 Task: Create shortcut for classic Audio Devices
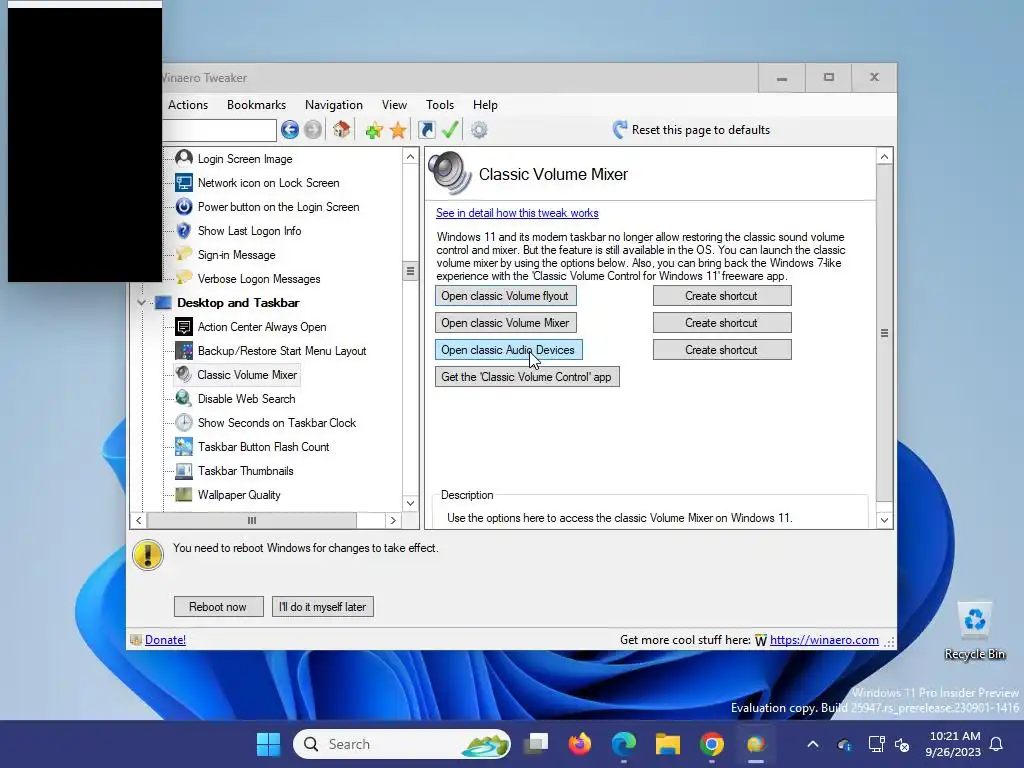(x=722, y=350)
